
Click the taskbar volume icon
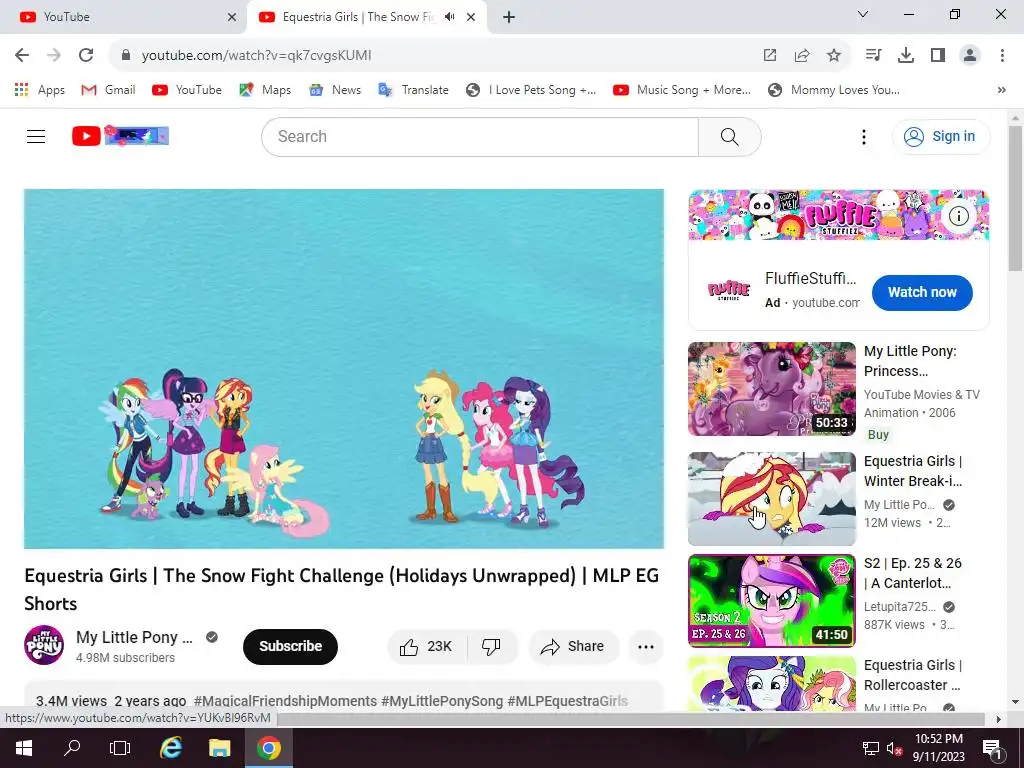pos(894,748)
